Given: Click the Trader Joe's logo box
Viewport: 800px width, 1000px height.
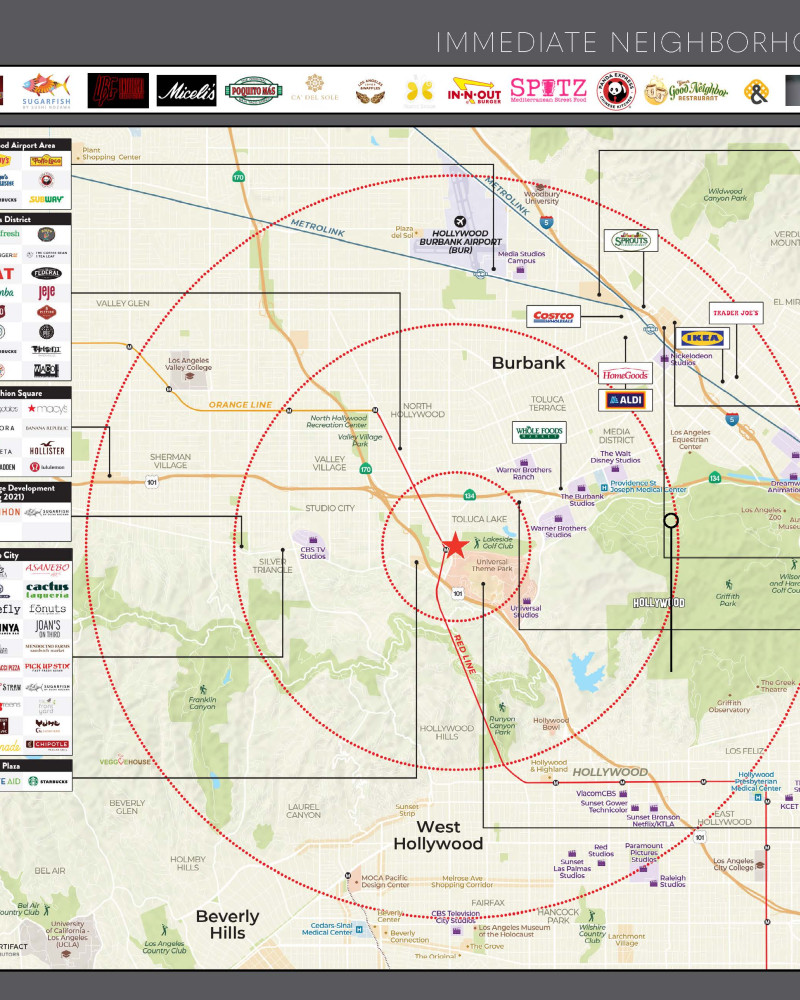Looking at the screenshot, I should (x=736, y=313).
